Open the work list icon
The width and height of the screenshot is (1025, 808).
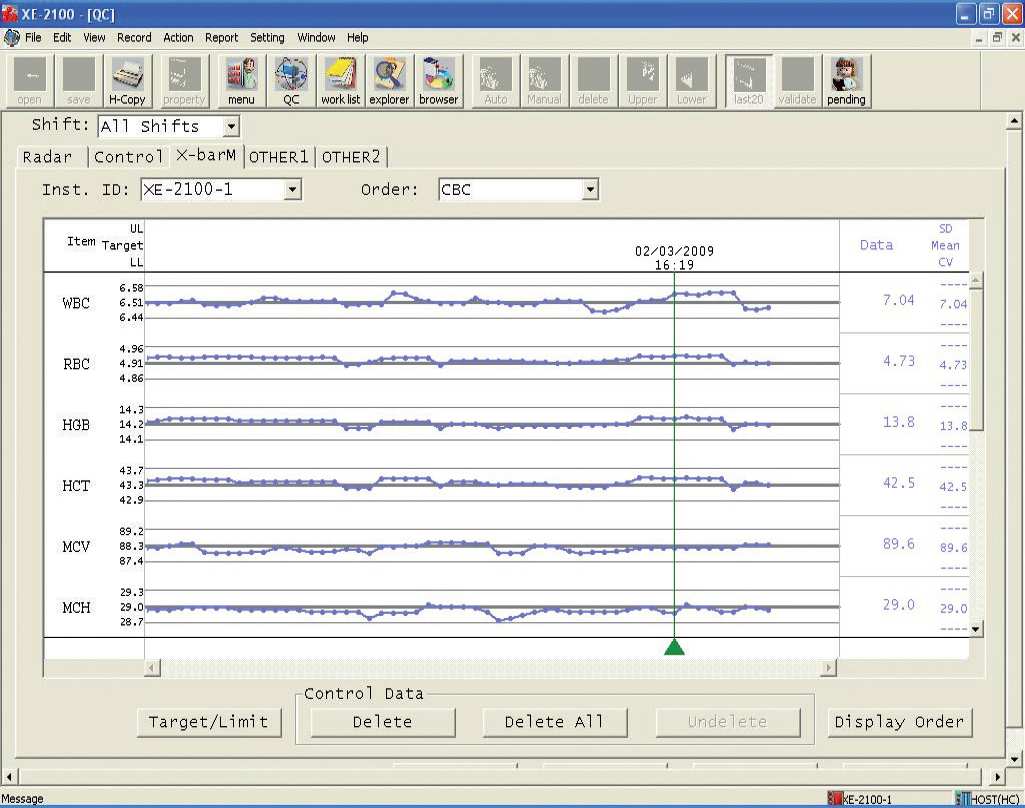point(340,81)
